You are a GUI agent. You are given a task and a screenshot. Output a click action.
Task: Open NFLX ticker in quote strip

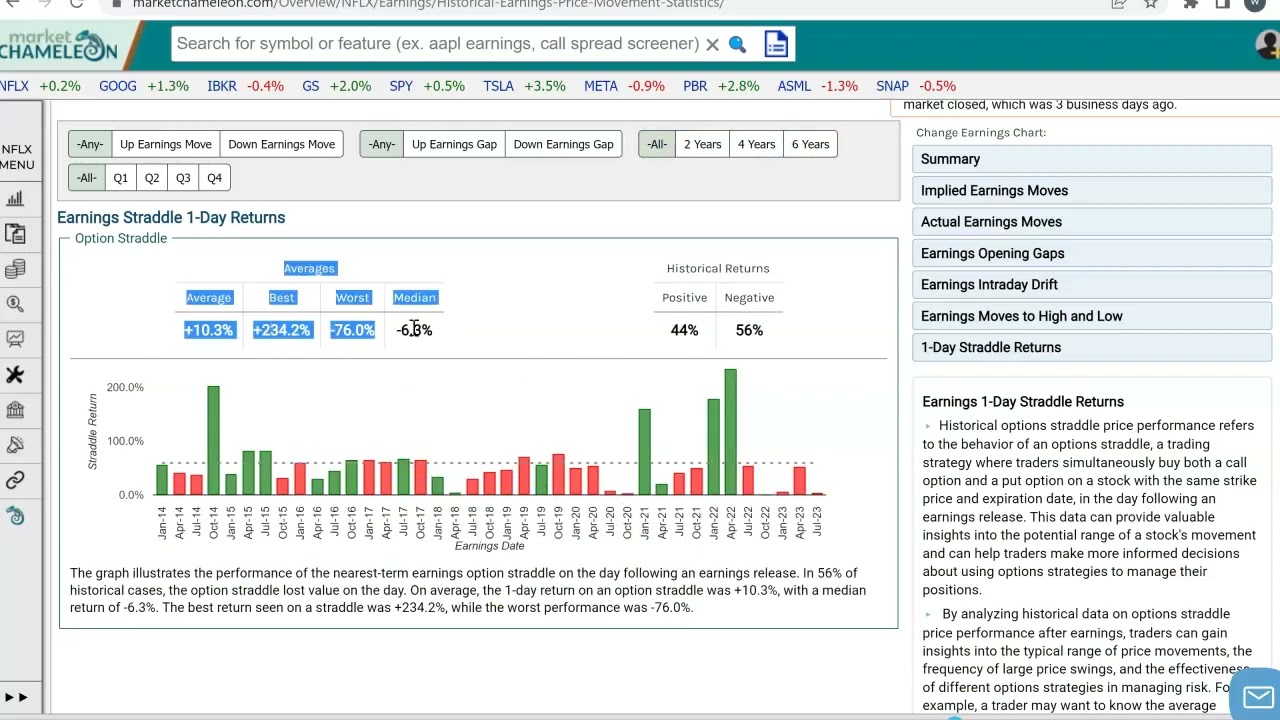click(14, 86)
